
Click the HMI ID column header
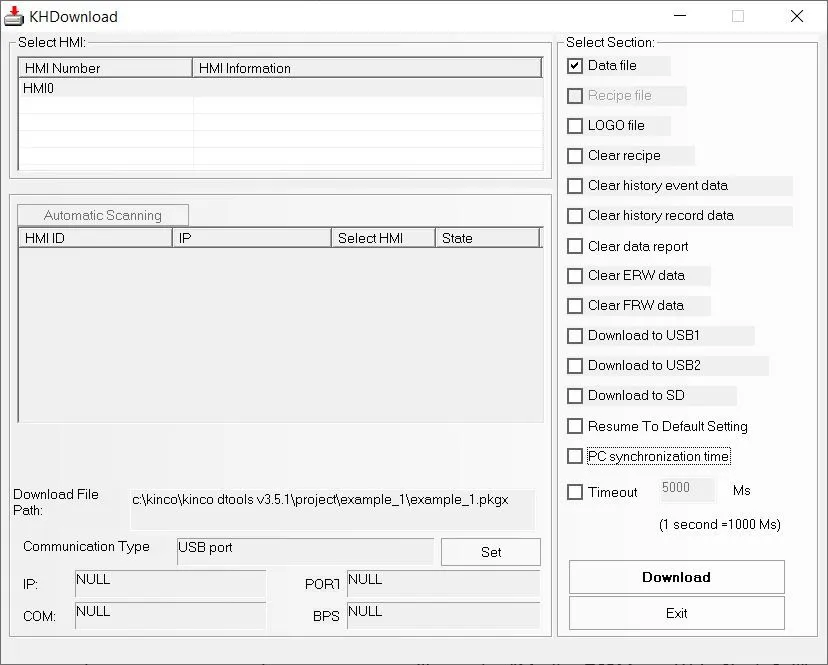point(96,238)
